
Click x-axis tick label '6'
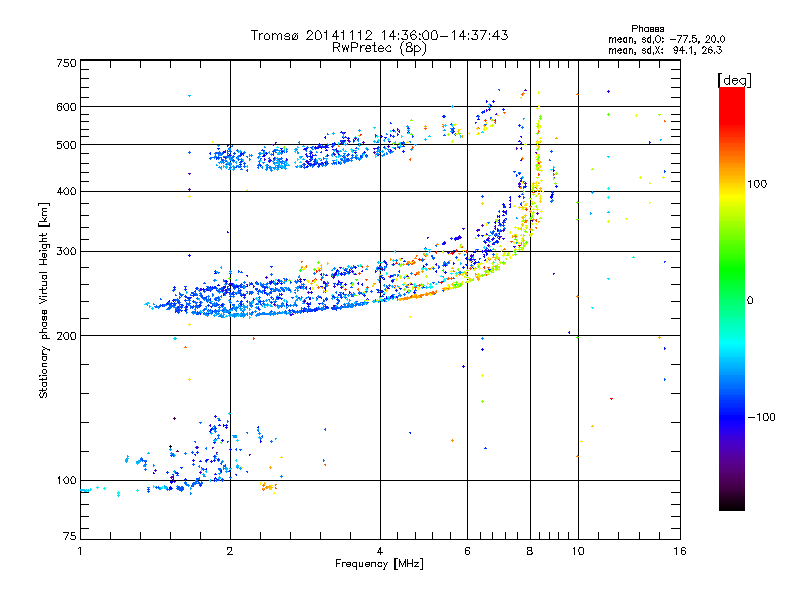pos(467,551)
